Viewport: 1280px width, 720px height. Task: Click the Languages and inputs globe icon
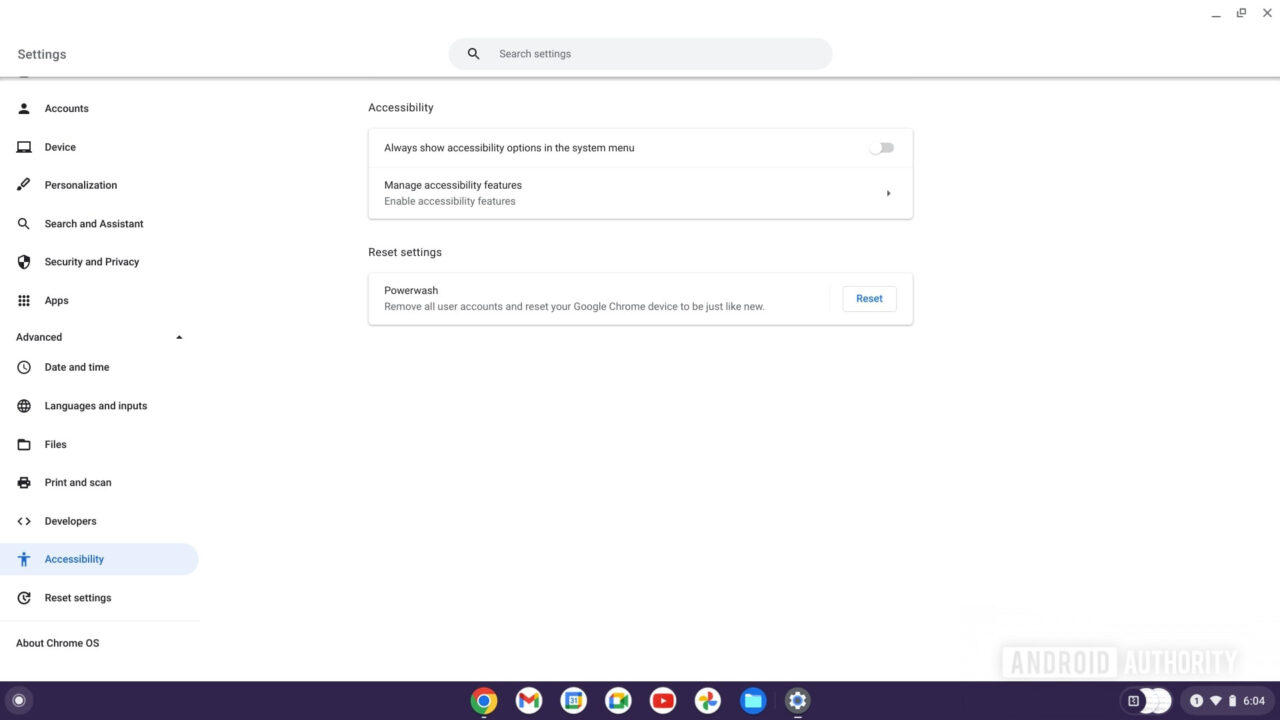(x=24, y=406)
